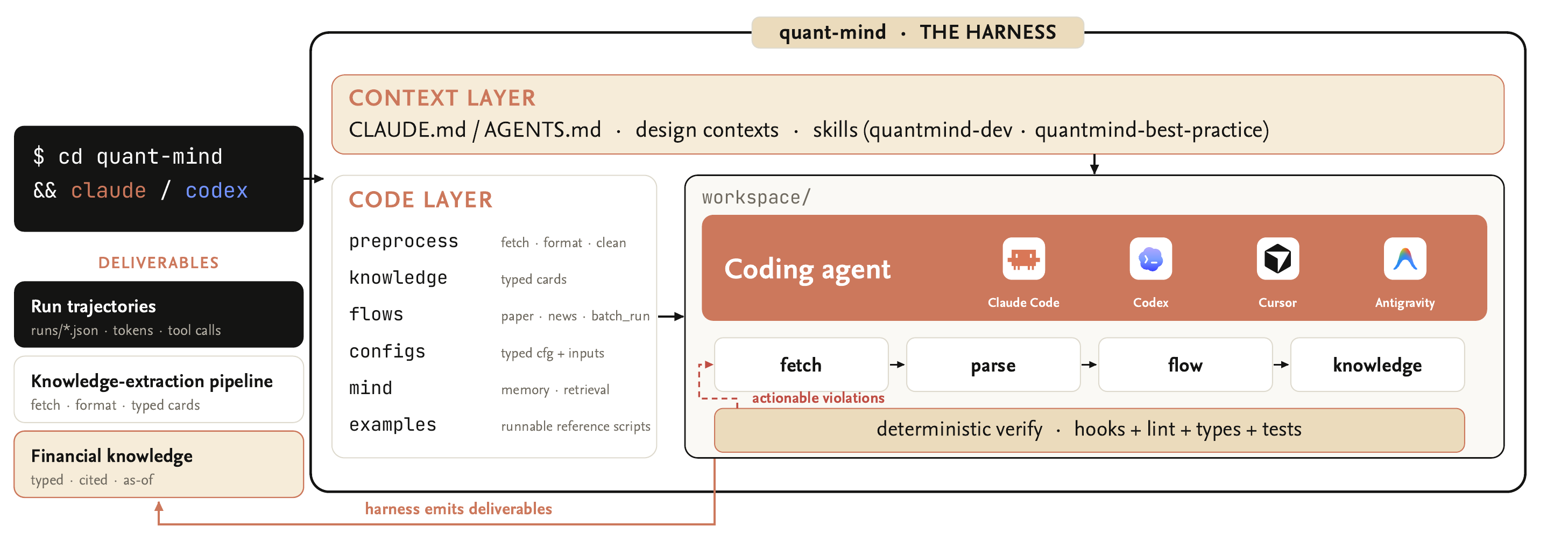The image size is (1568, 540).
Task: Open the Financial knowledge card
Action: click(x=159, y=465)
